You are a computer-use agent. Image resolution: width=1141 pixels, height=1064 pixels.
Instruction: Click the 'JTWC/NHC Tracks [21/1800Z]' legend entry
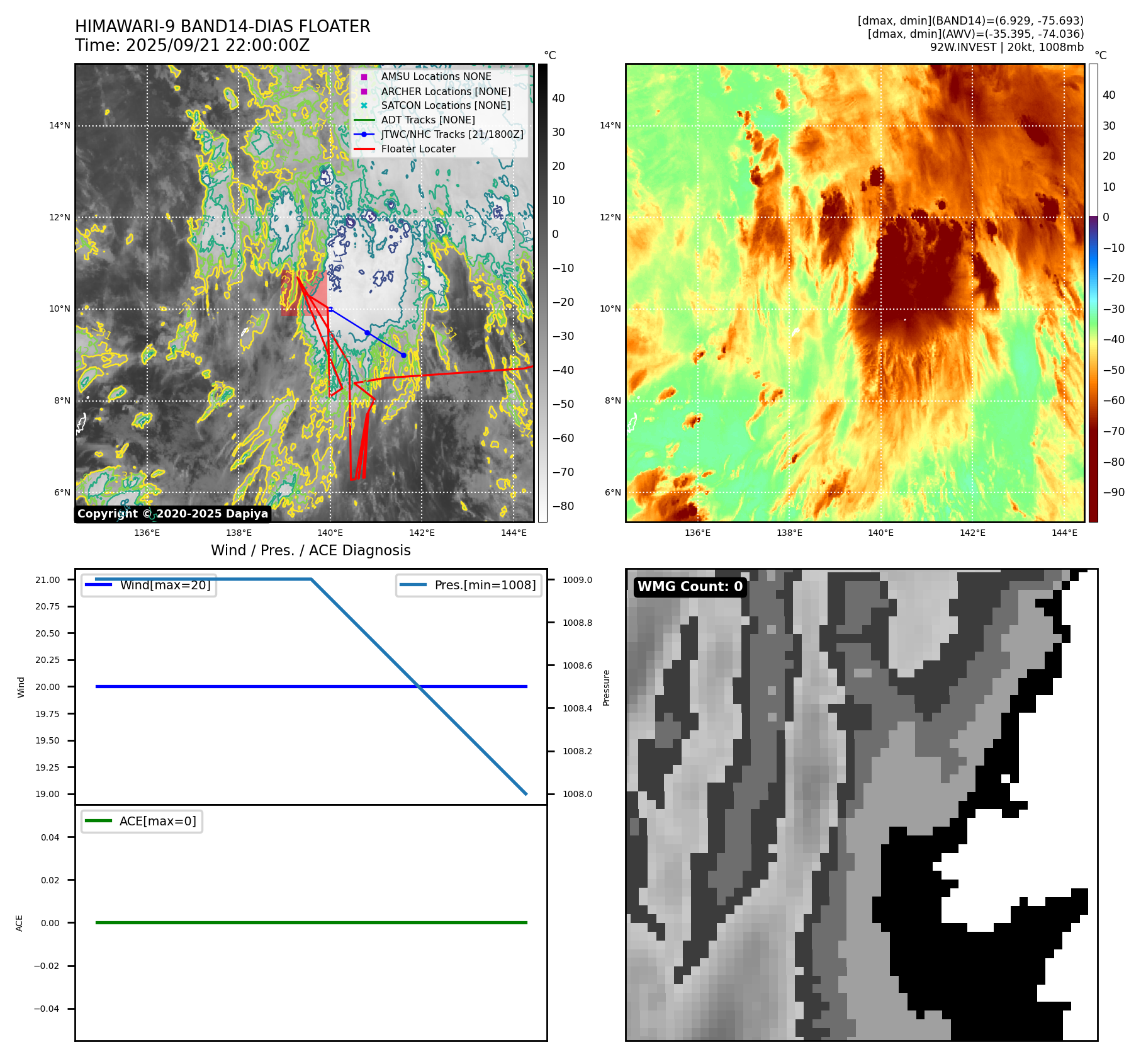pyautogui.click(x=452, y=134)
